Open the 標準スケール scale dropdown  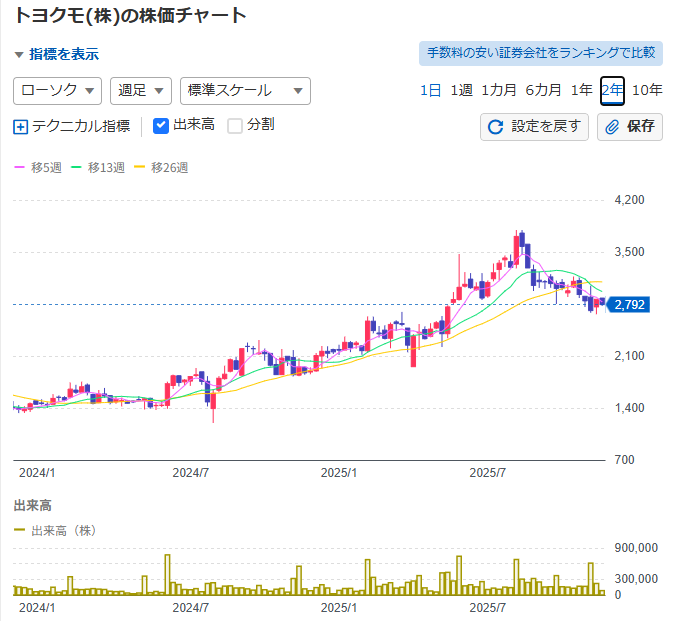pos(245,90)
